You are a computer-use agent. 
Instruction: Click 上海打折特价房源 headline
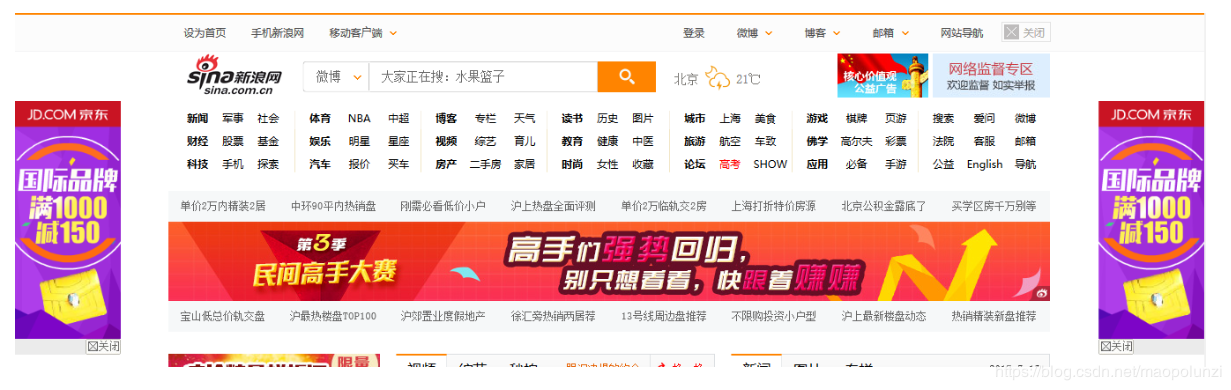click(773, 206)
